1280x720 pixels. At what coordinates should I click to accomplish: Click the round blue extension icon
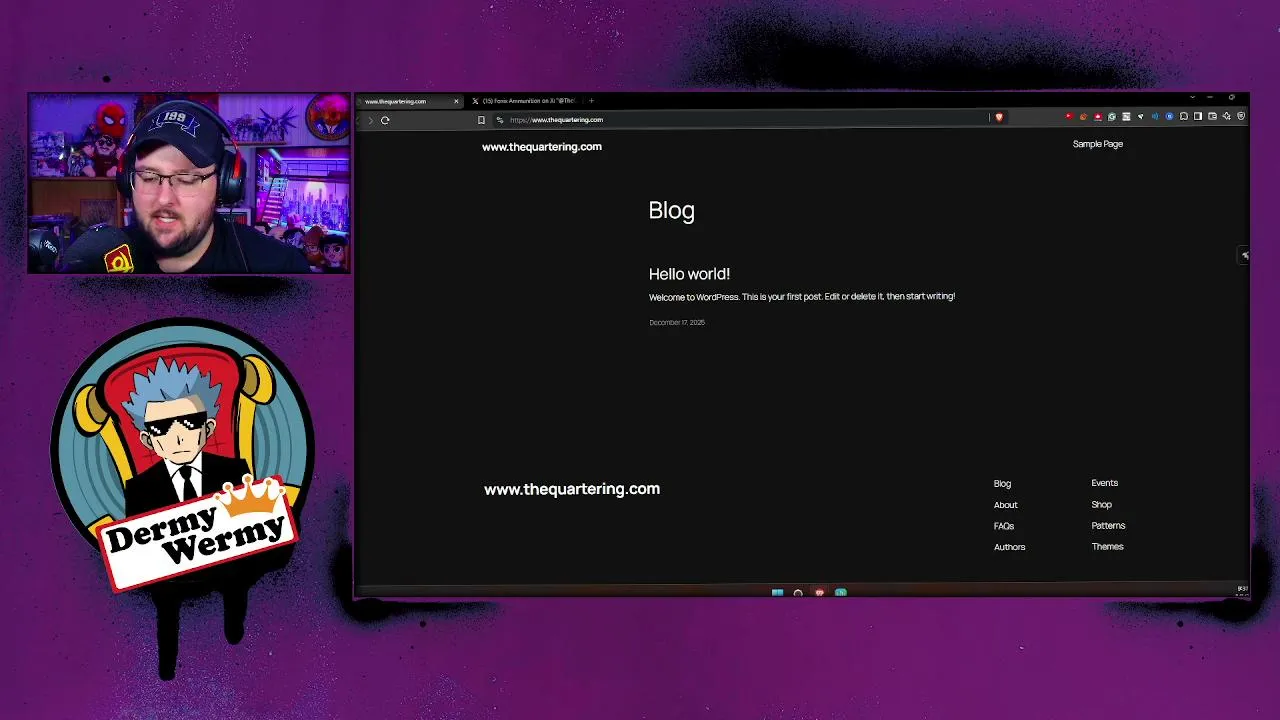[1169, 117]
